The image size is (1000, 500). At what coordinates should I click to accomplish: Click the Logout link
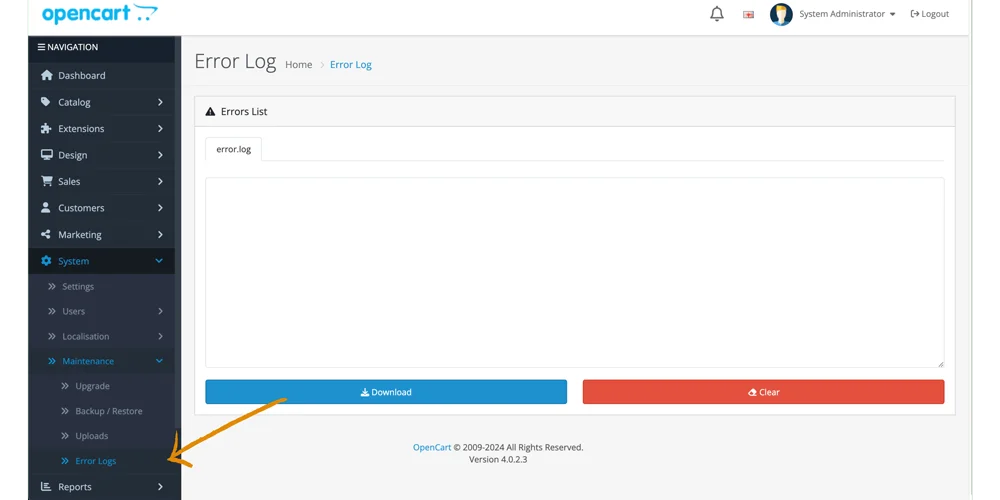tap(930, 14)
